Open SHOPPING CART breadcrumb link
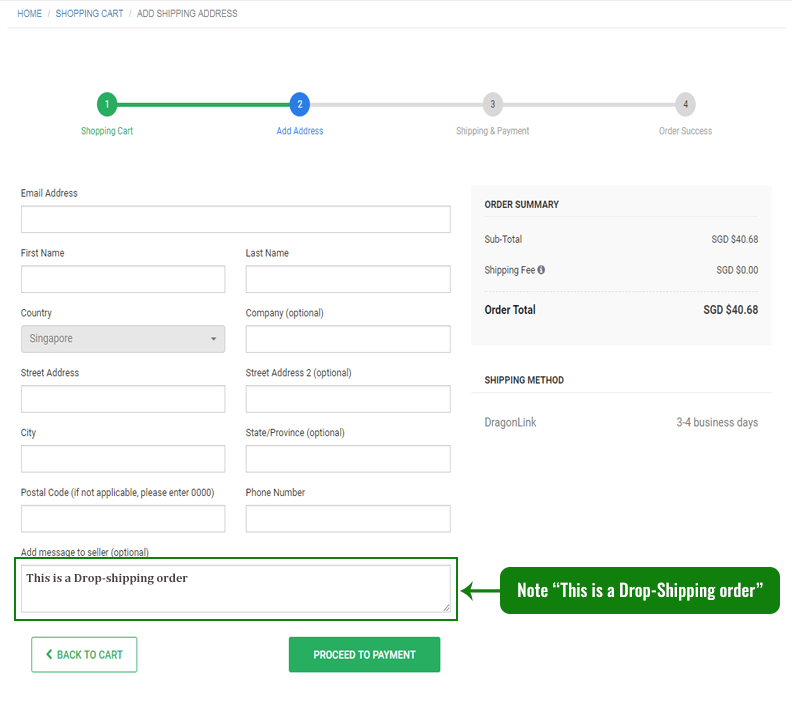 pyautogui.click(x=89, y=14)
